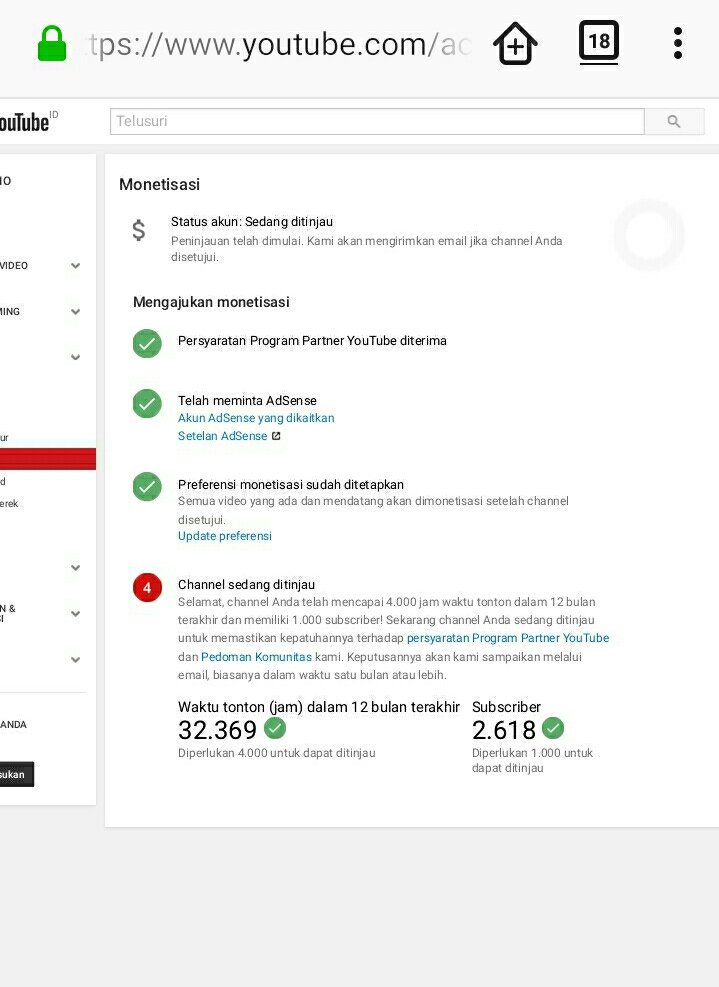Open 'Akun AdSense yang dikaitkan' link

tap(256, 418)
